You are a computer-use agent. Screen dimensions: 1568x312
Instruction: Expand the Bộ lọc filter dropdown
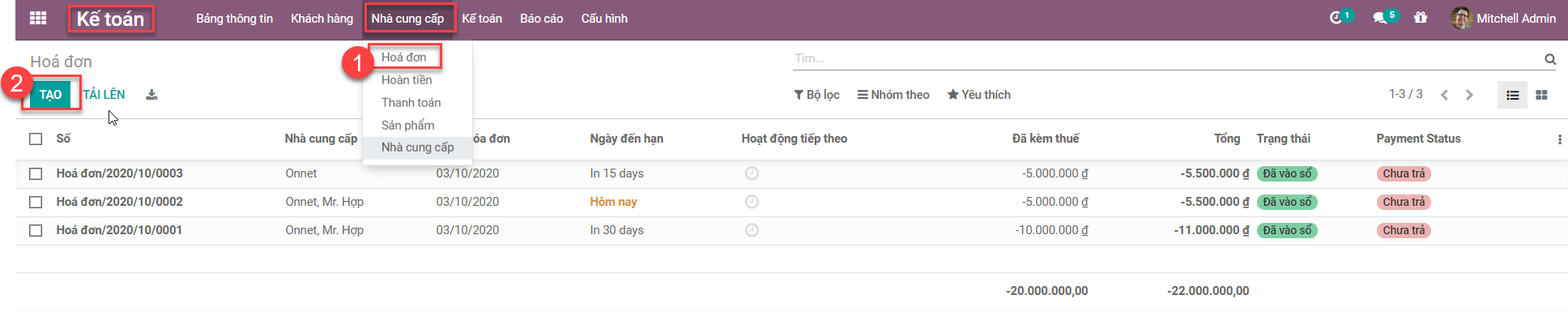(816, 95)
